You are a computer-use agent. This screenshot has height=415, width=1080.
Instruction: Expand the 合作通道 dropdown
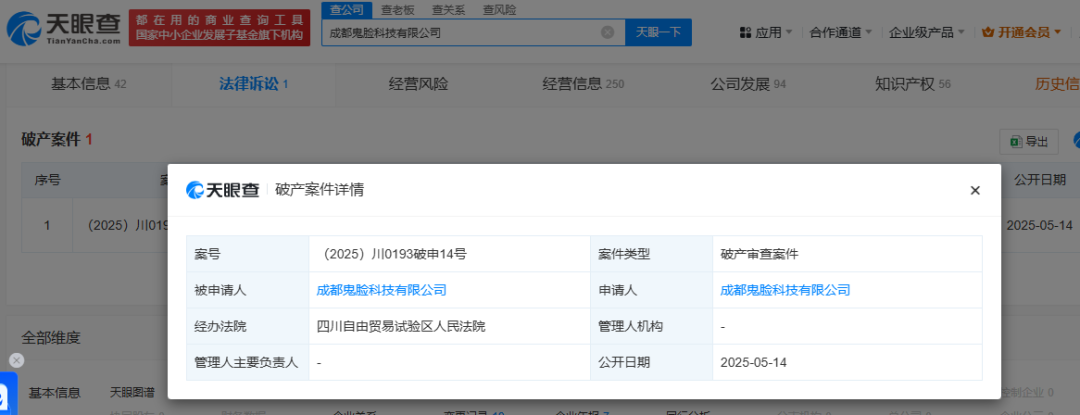[840, 32]
